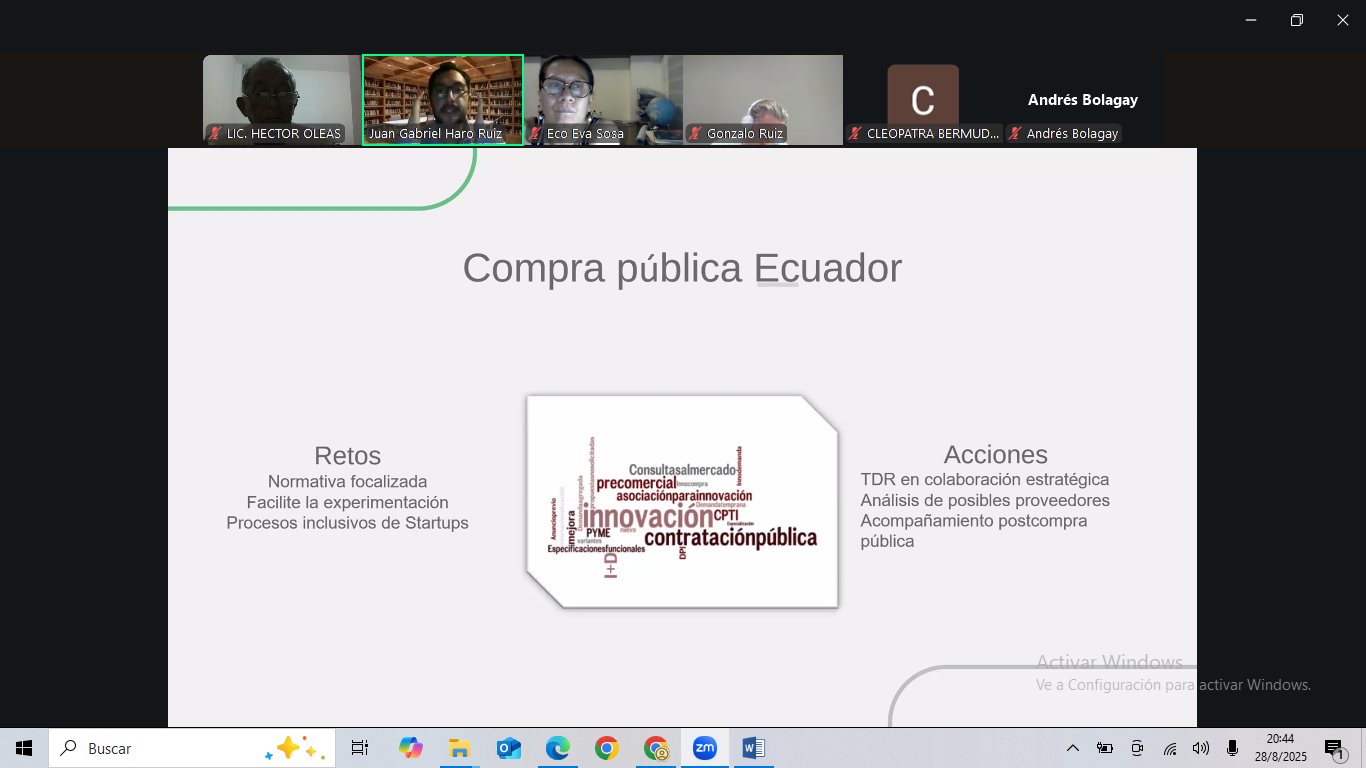Viewport: 1366px width, 768px height.
Task: Open Windows Task View
Action: [x=360, y=748]
